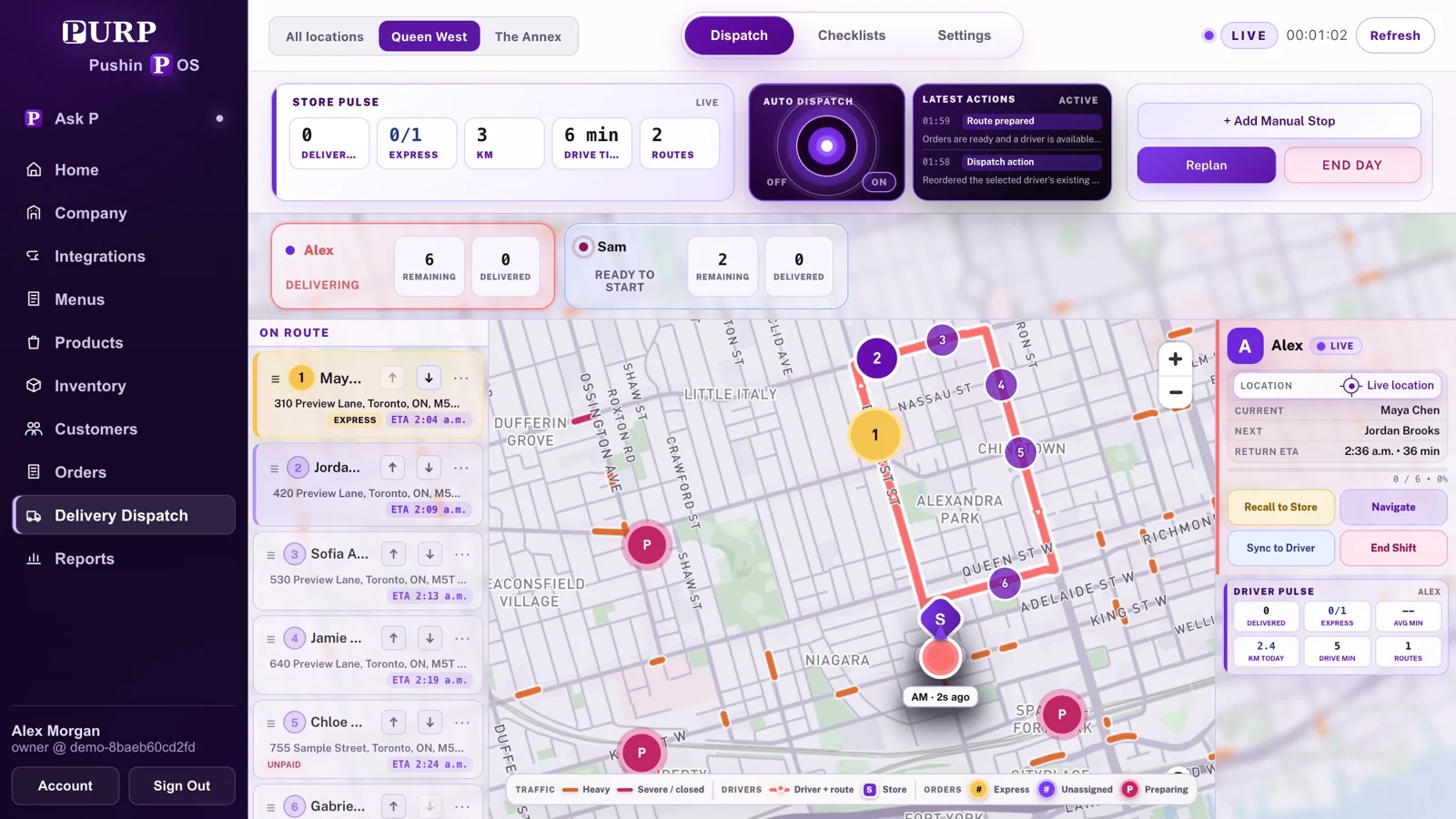Open the Company building icon
This screenshot has width=1456, height=819.
tap(34, 212)
